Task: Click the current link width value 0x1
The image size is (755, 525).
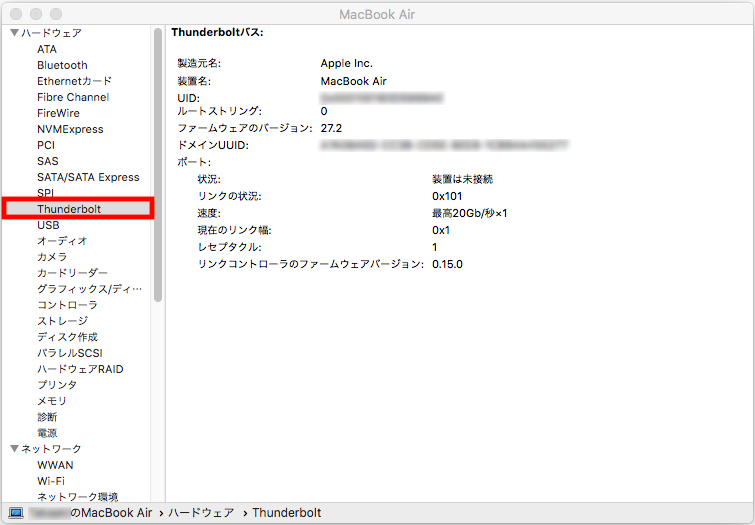Action: pos(441,230)
